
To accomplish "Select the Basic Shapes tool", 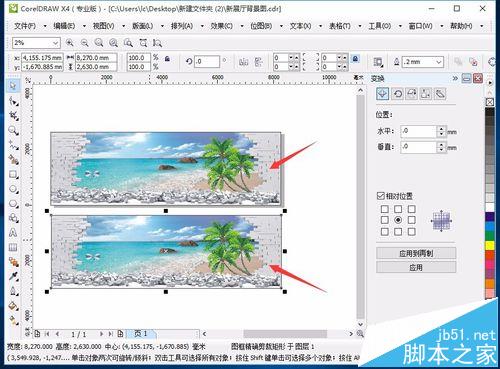I will tap(13, 218).
